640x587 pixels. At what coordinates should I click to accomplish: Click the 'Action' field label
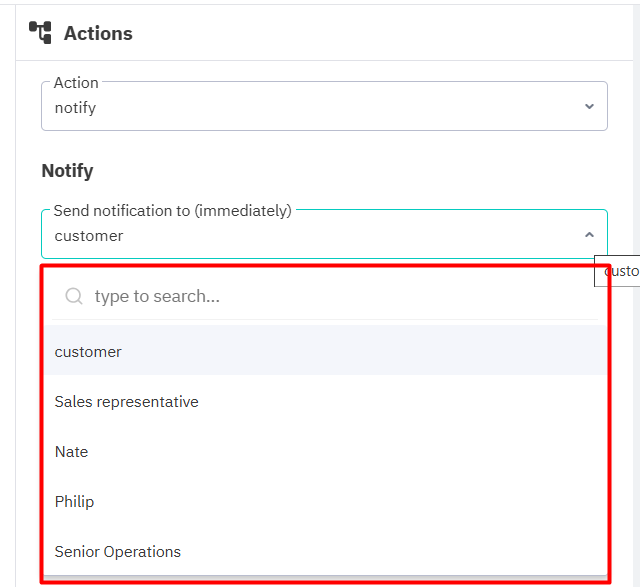(76, 82)
